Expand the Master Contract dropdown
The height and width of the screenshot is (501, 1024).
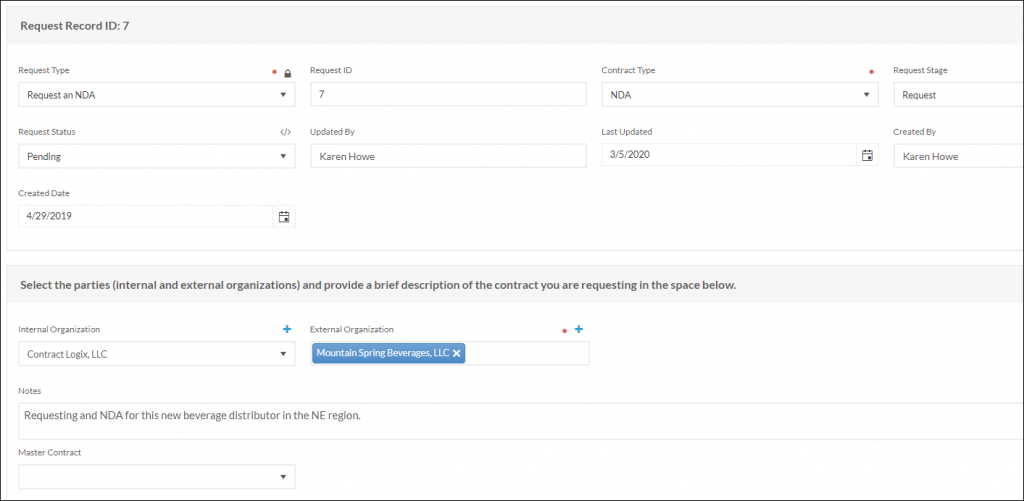click(x=284, y=477)
